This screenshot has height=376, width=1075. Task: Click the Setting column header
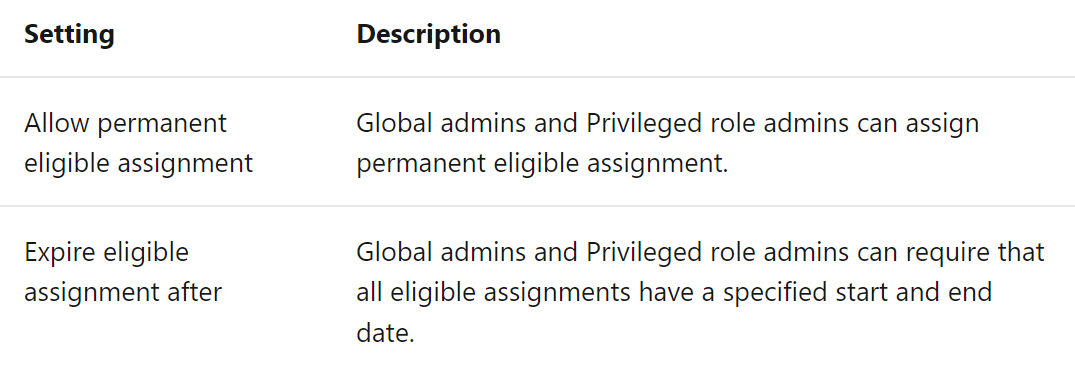(69, 35)
